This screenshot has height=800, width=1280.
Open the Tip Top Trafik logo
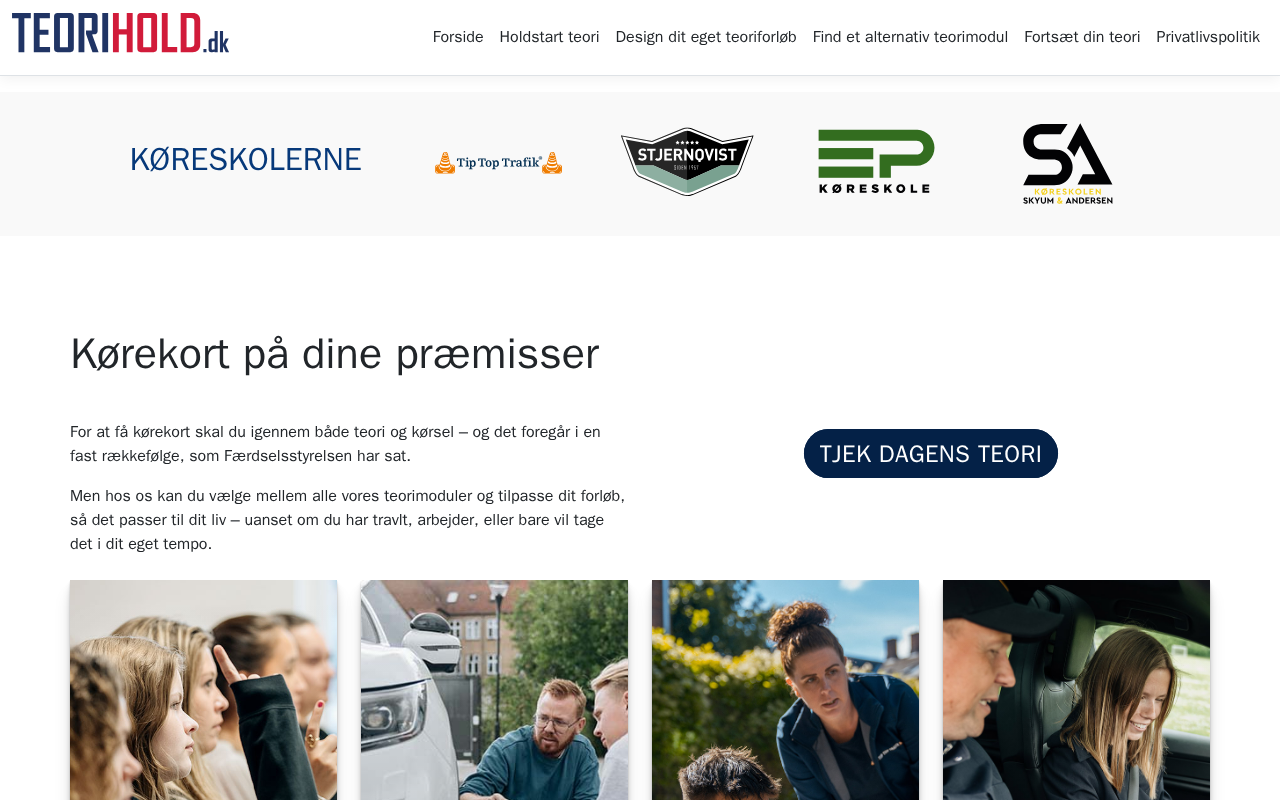[x=498, y=162]
